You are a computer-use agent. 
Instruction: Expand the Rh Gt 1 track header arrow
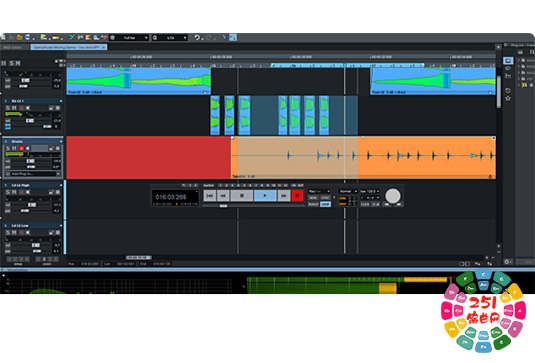coord(61,101)
